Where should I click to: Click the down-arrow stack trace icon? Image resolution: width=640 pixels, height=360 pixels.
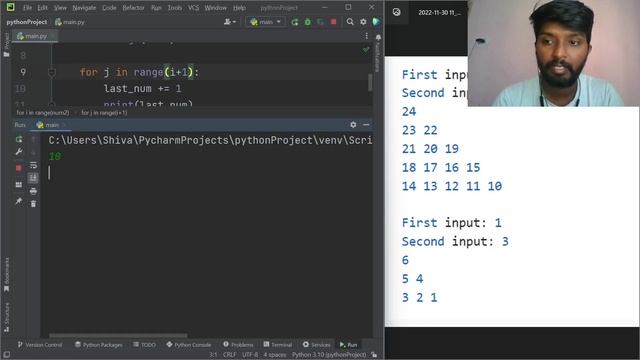pos(33,152)
